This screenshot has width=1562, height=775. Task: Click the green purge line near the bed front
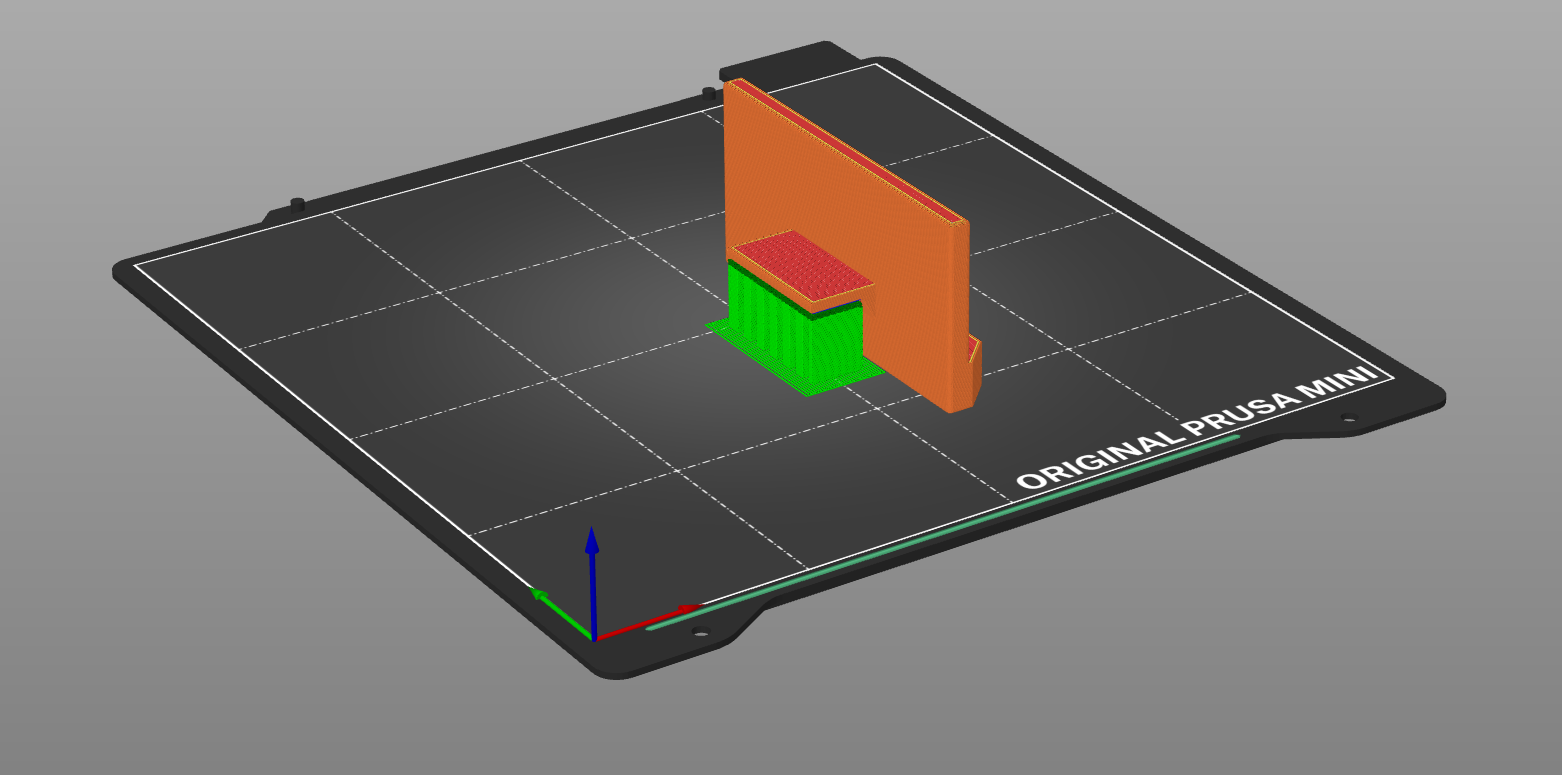[943, 533]
